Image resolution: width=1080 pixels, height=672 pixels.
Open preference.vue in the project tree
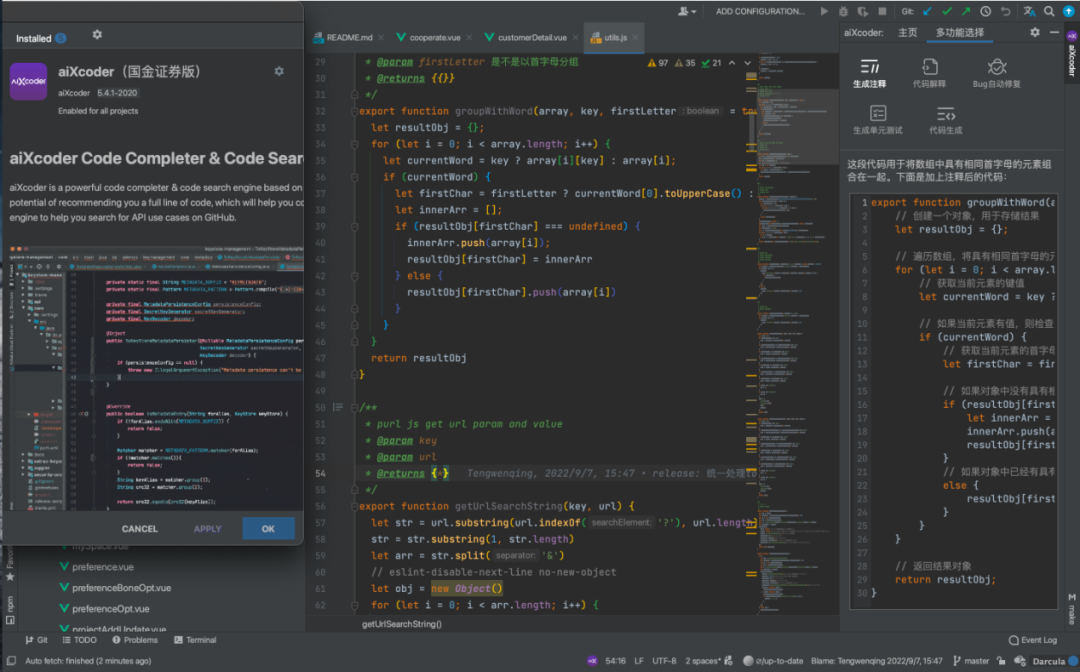tap(96, 567)
